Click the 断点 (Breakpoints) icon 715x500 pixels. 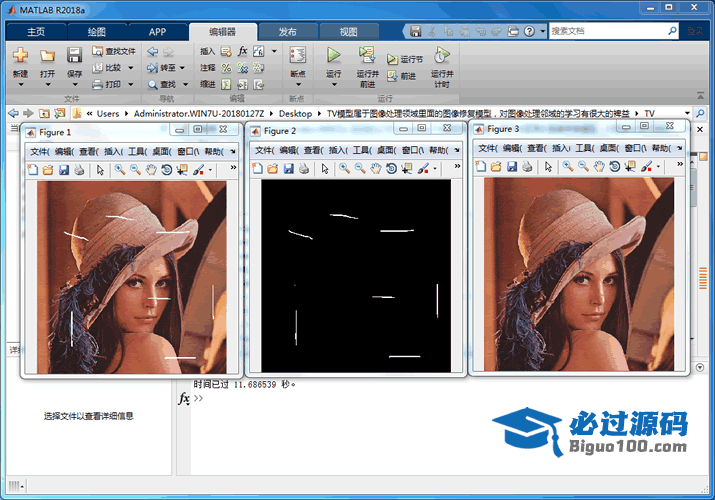298,55
